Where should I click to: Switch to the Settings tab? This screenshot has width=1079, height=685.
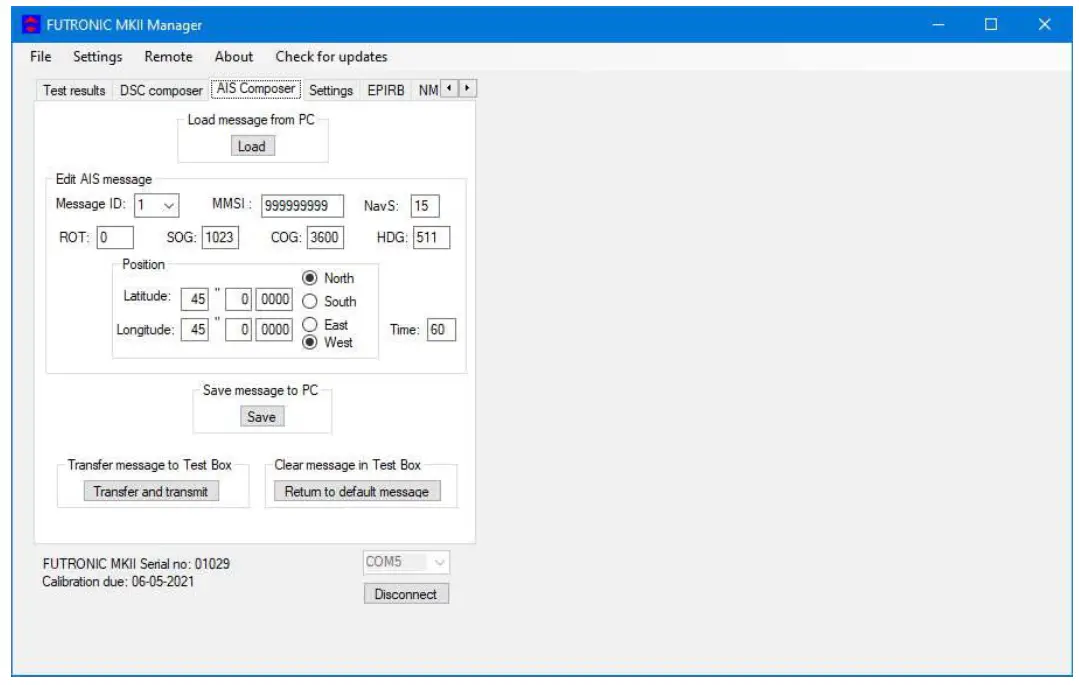[x=331, y=90]
